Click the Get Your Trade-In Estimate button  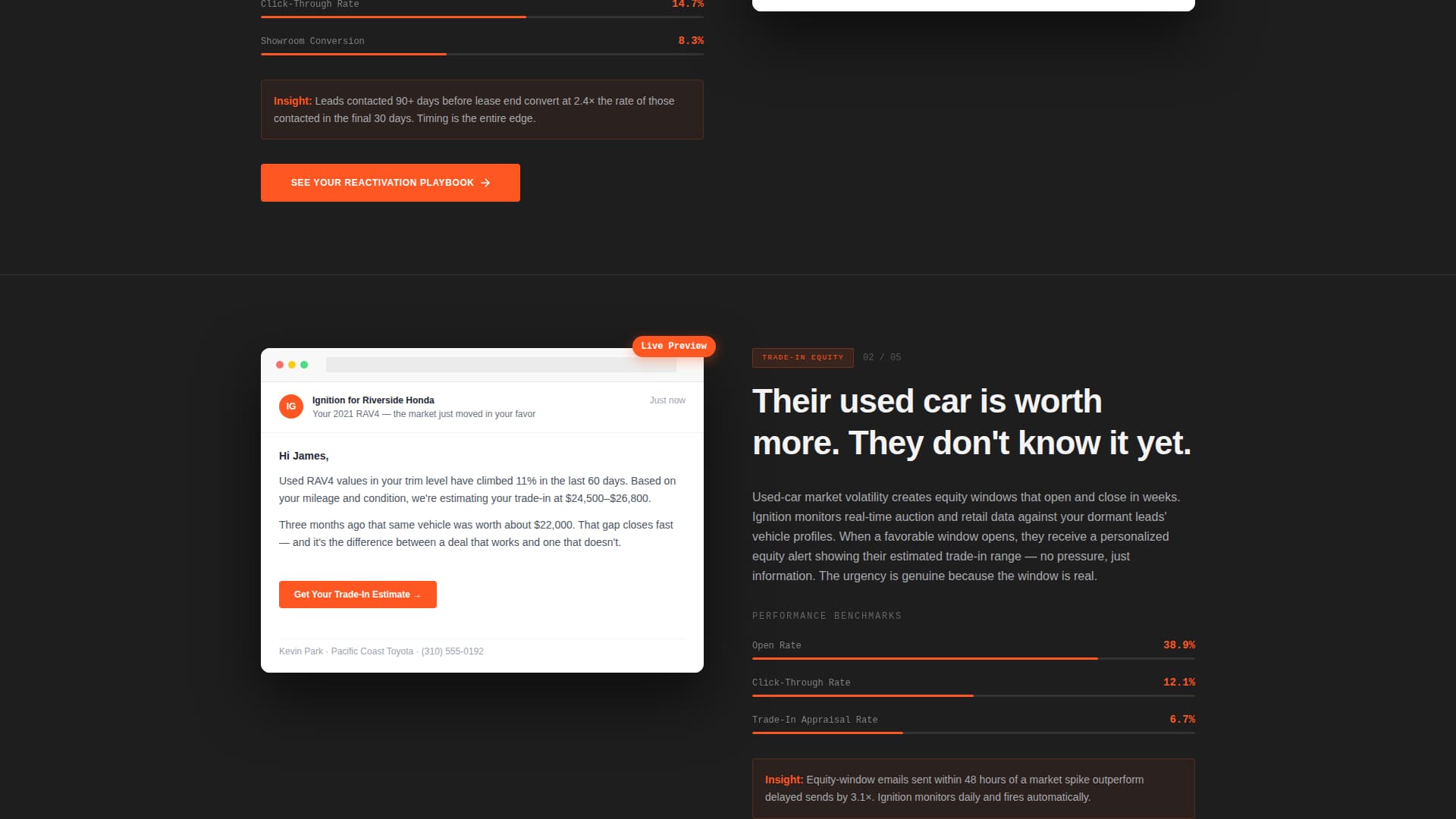357,595
